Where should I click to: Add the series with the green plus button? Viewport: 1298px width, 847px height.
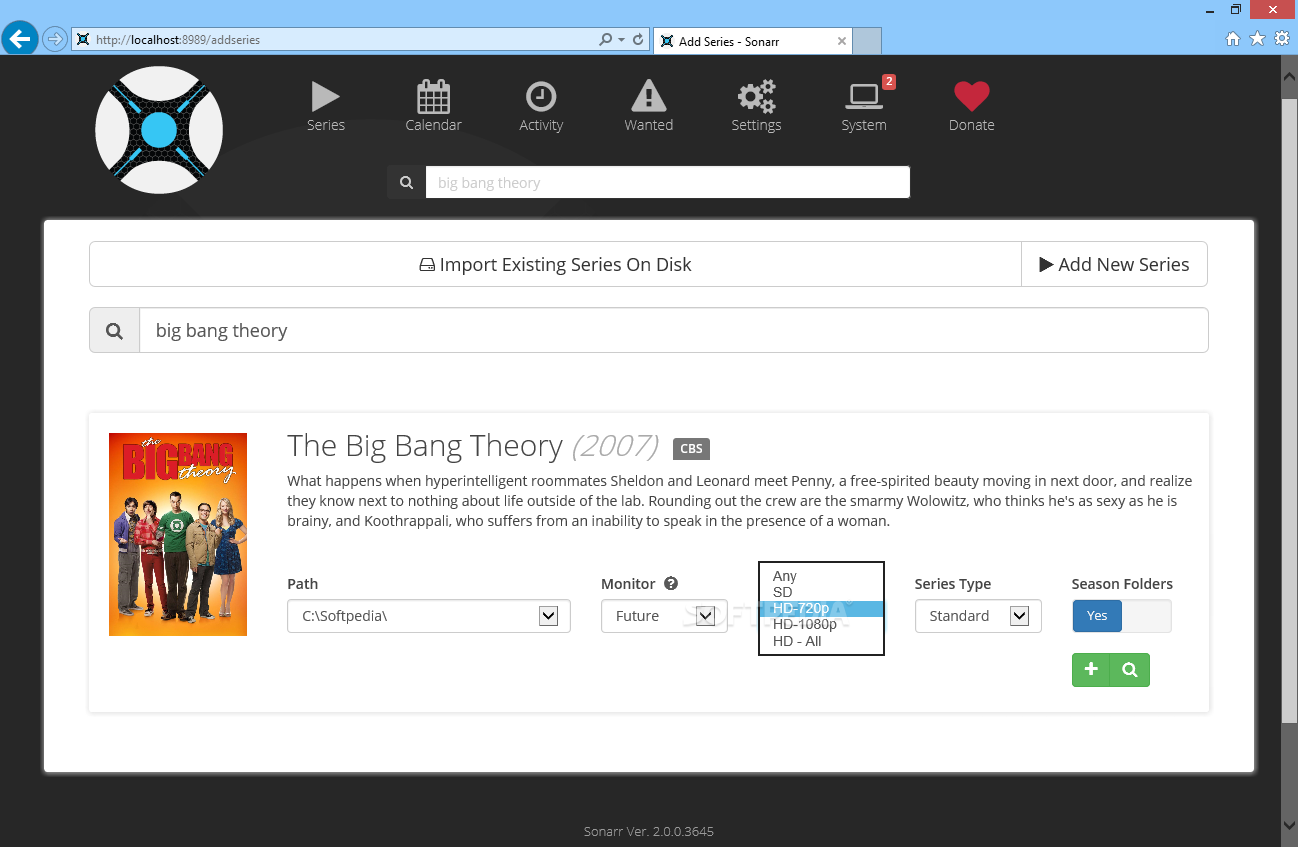click(x=1091, y=670)
